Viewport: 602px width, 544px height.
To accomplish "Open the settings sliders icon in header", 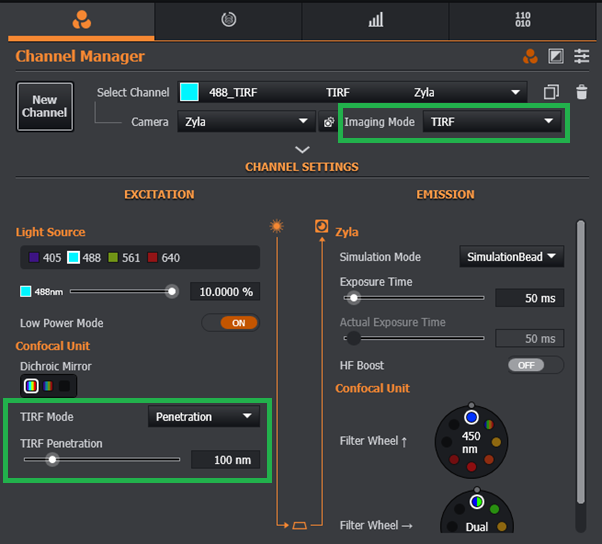I will point(582,57).
